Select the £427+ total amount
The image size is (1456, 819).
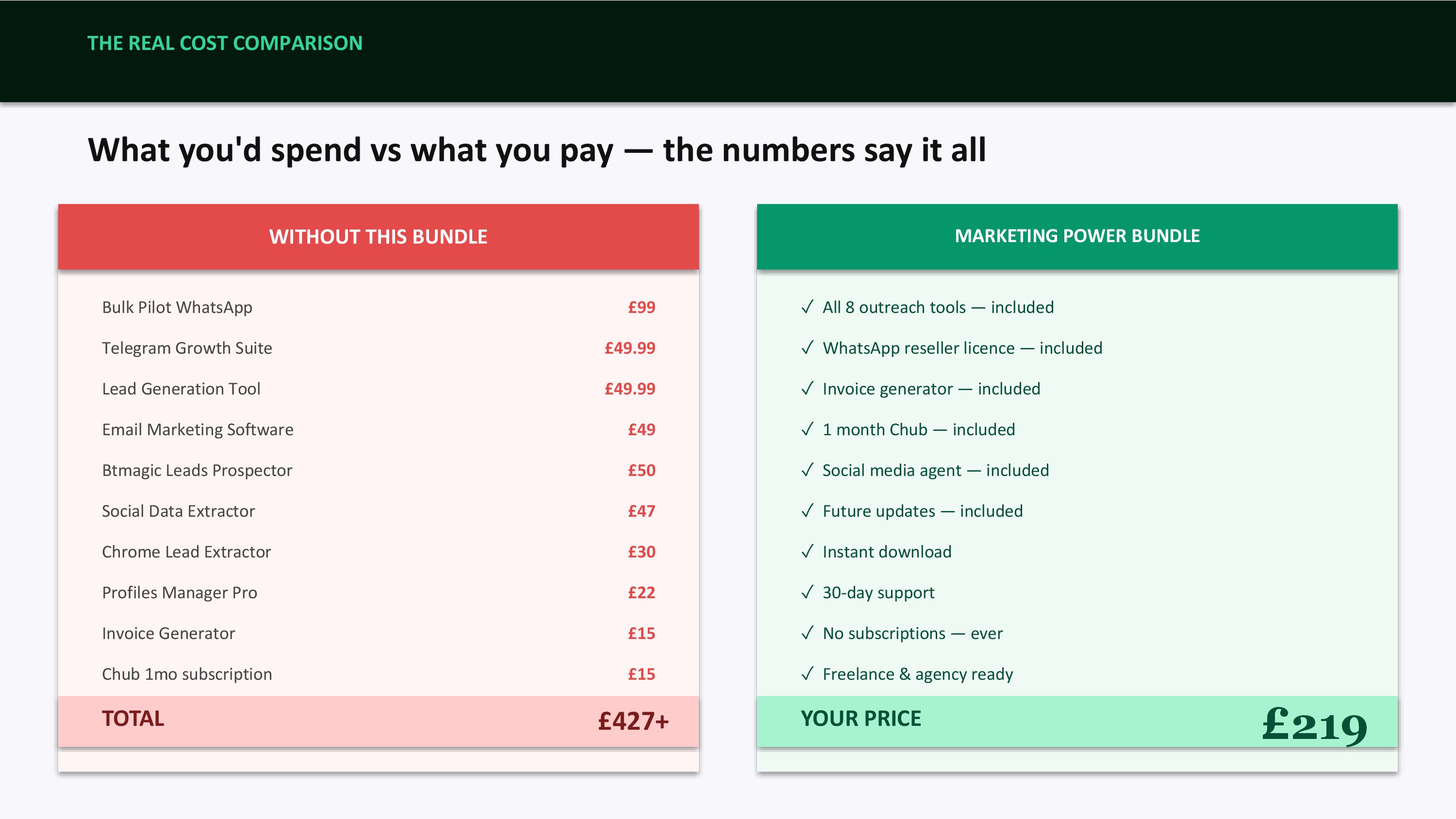click(x=633, y=721)
